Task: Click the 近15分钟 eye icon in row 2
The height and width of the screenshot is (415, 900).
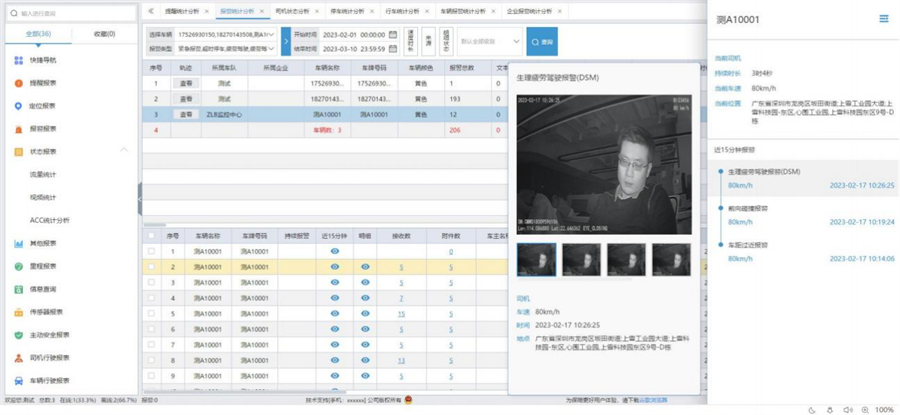Action: click(x=335, y=267)
